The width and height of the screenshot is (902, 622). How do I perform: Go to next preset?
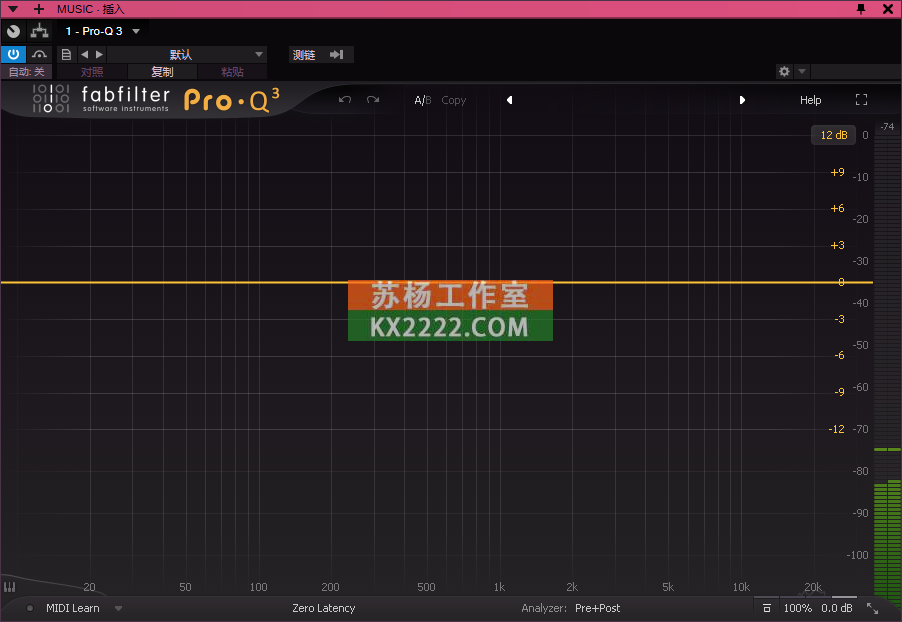[x=100, y=55]
